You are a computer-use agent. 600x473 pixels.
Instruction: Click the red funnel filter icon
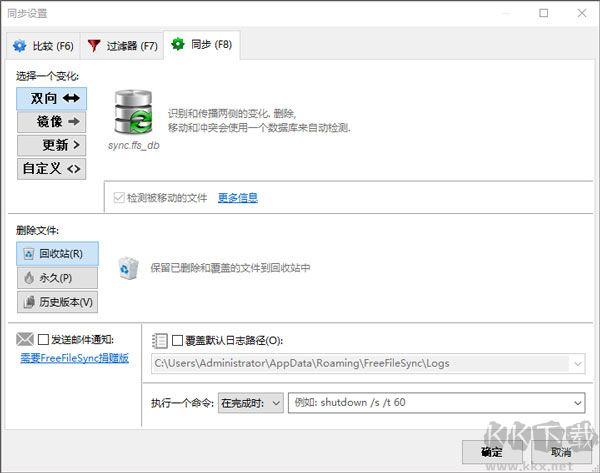[x=94, y=46]
